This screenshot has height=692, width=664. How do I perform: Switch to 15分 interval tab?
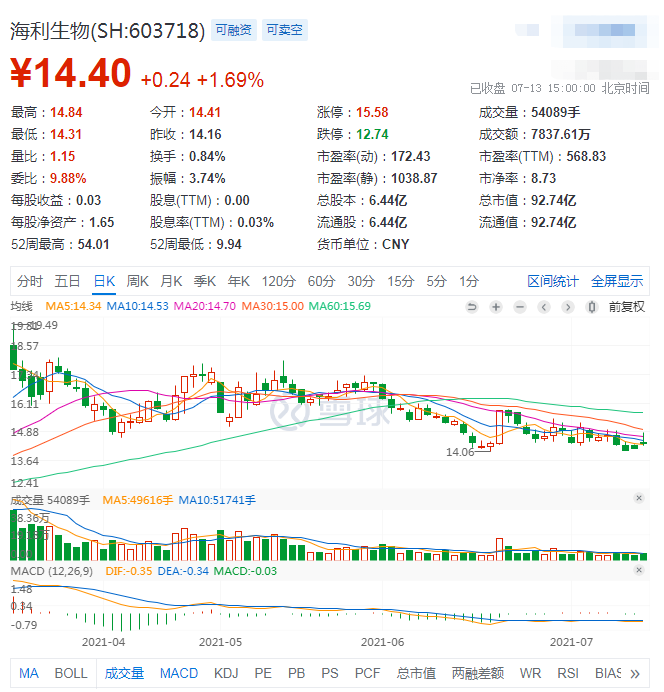tap(401, 282)
